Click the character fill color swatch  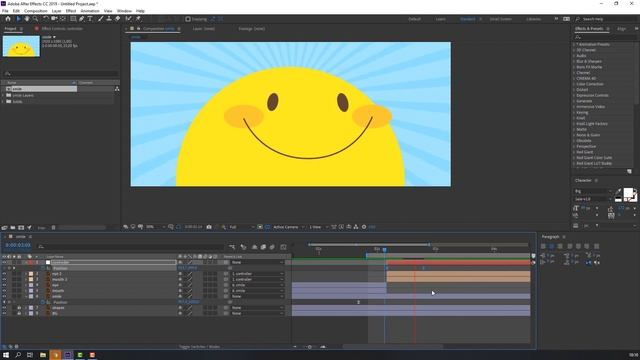click(x=629, y=193)
